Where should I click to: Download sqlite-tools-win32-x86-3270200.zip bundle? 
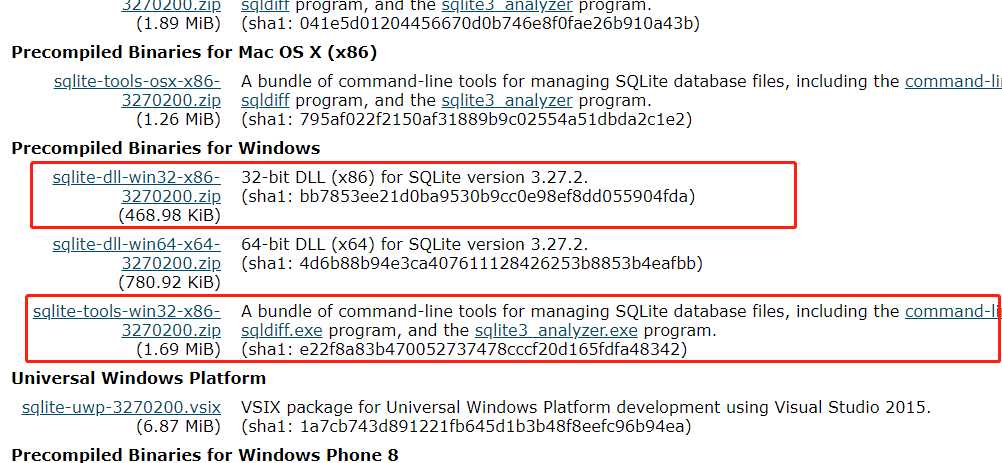coord(127,321)
